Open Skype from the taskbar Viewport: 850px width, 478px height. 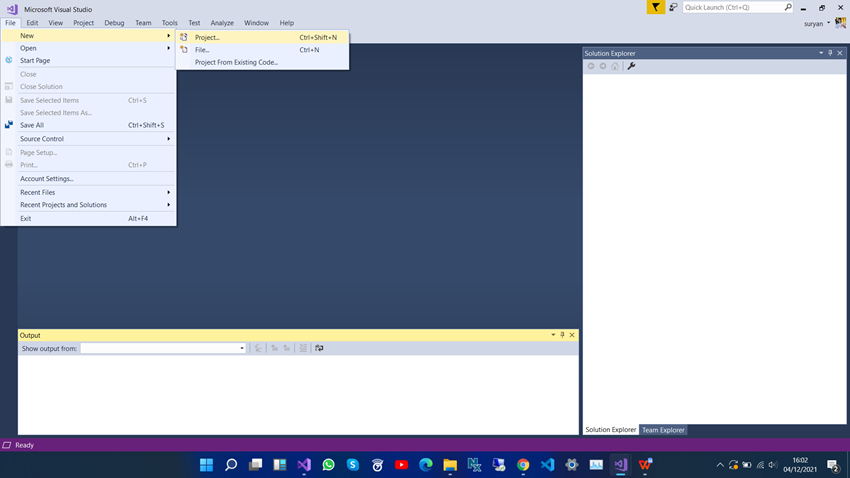[x=353, y=465]
